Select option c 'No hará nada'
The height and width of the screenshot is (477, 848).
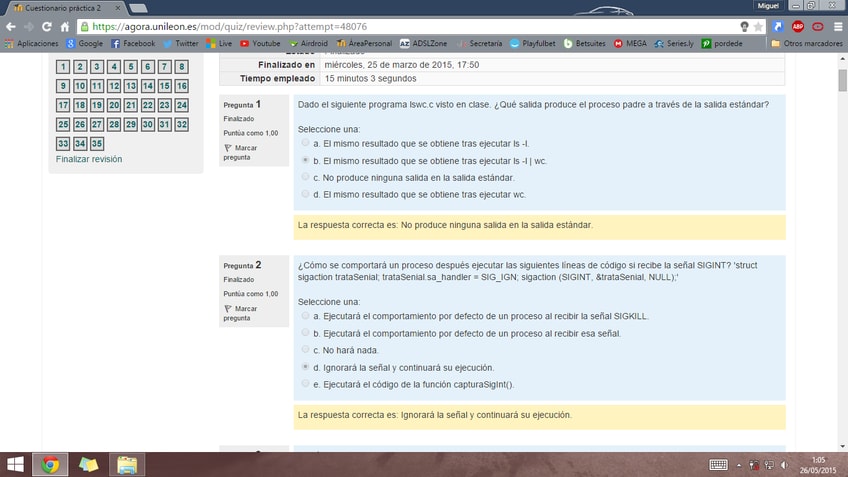click(306, 349)
